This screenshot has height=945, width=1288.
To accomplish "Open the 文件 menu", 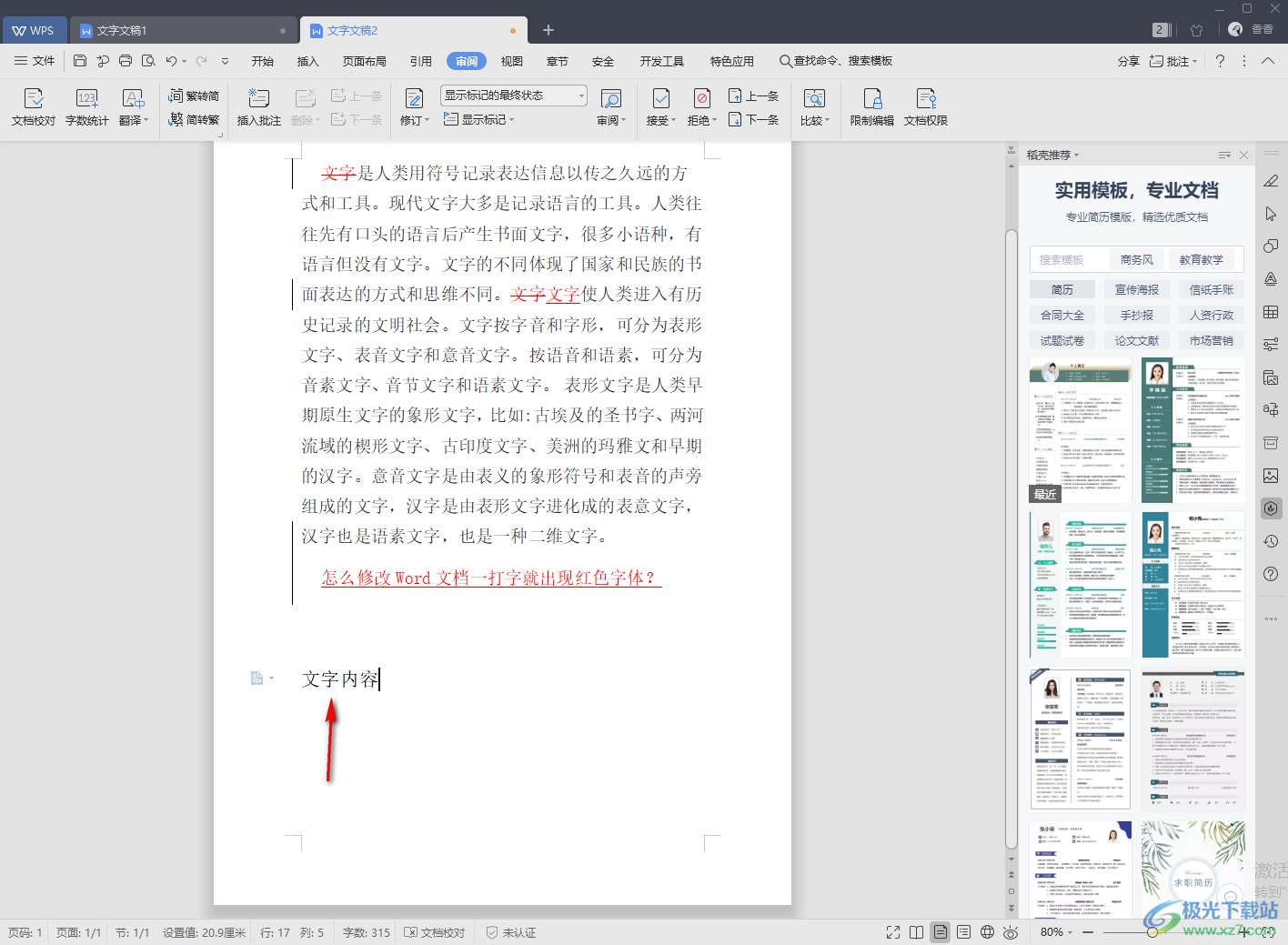I will click(35, 61).
